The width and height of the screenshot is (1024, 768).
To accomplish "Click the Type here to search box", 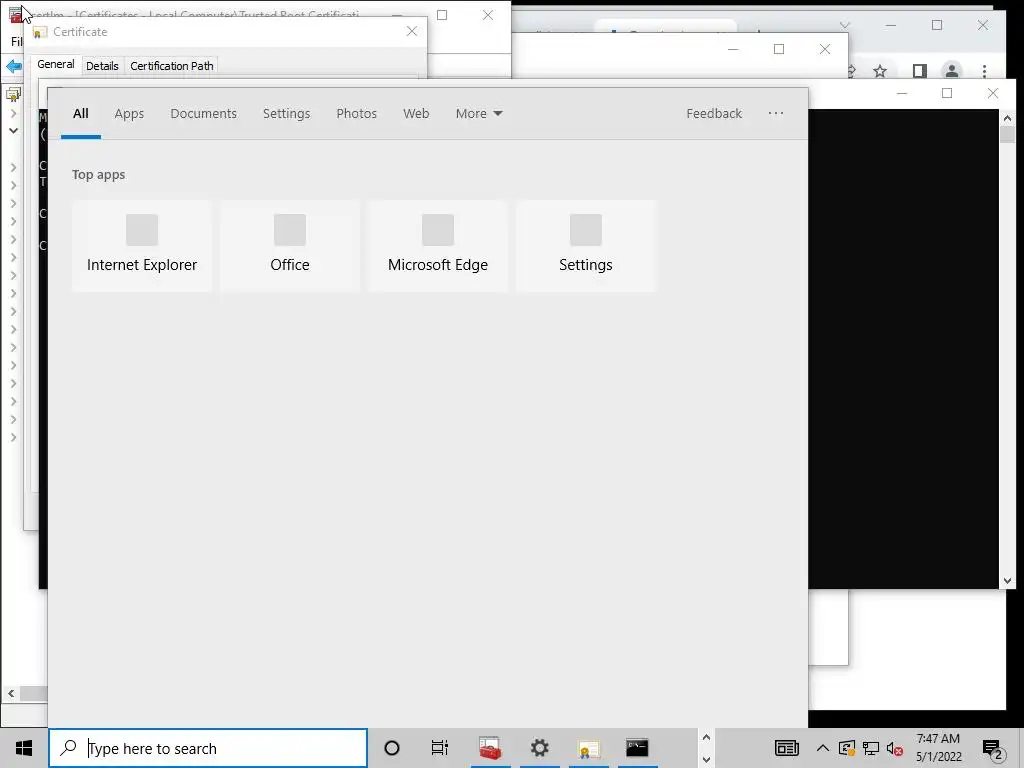I will click(x=208, y=748).
